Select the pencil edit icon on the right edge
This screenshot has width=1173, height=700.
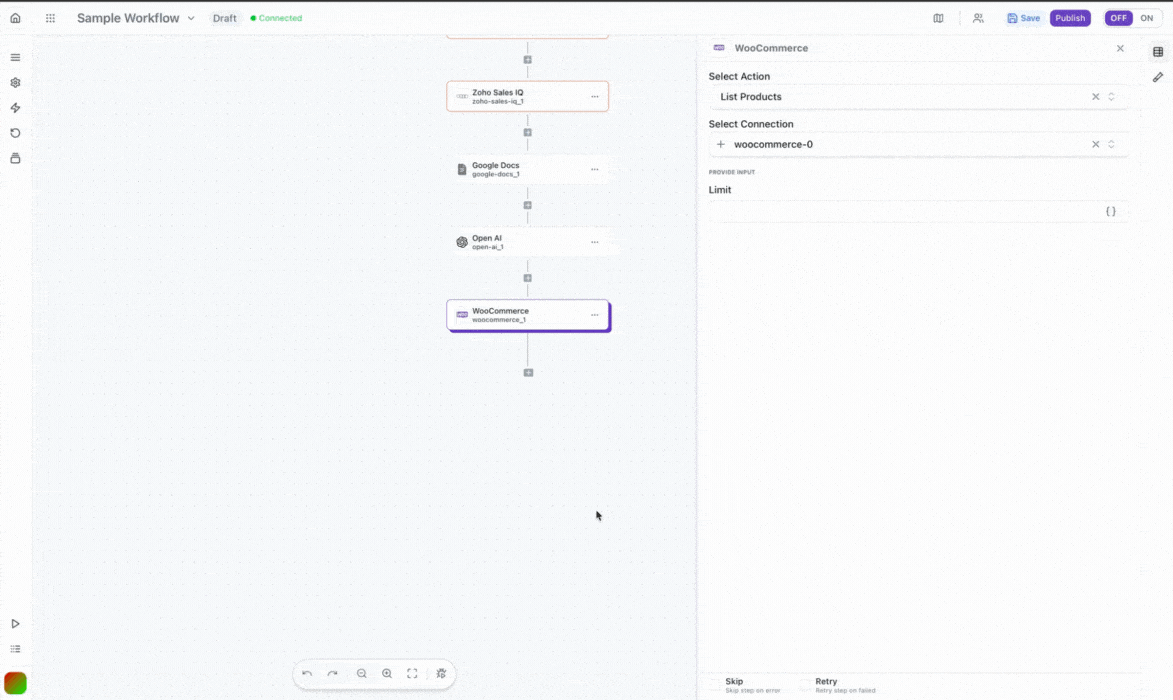(1158, 77)
